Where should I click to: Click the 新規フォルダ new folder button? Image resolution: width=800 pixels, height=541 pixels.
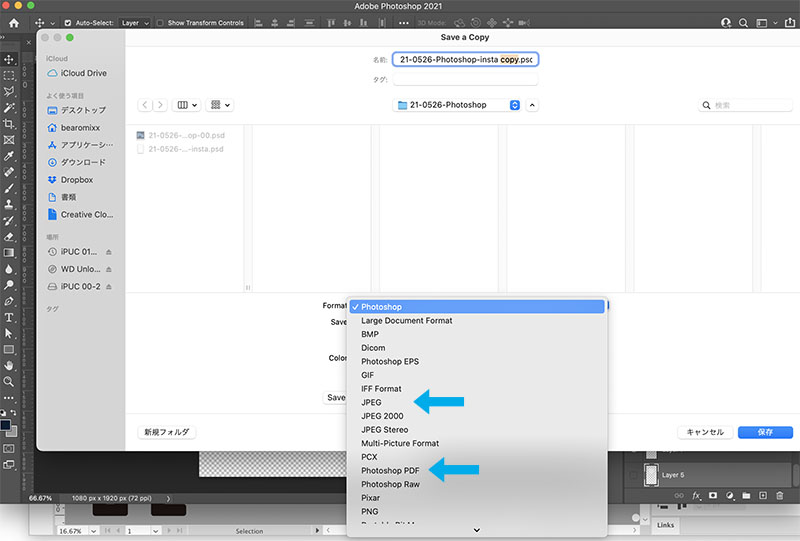pos(166,432)
